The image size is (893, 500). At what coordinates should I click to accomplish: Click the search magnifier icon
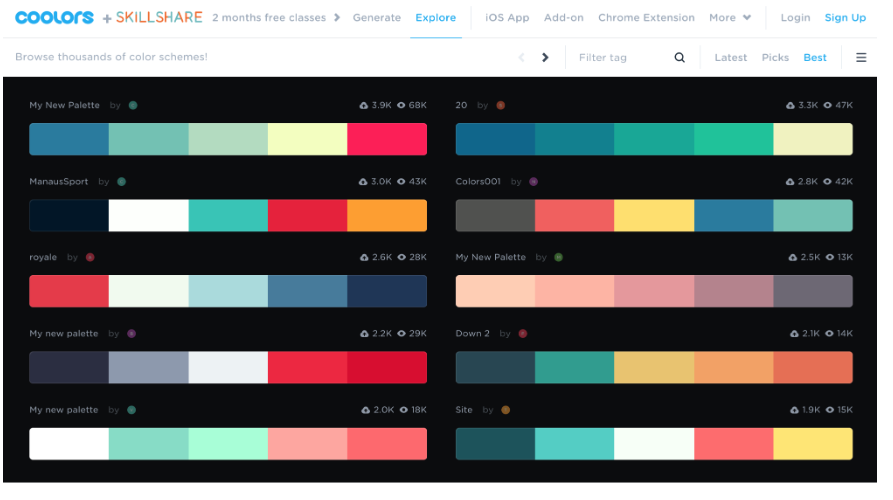tap(680, 58)
